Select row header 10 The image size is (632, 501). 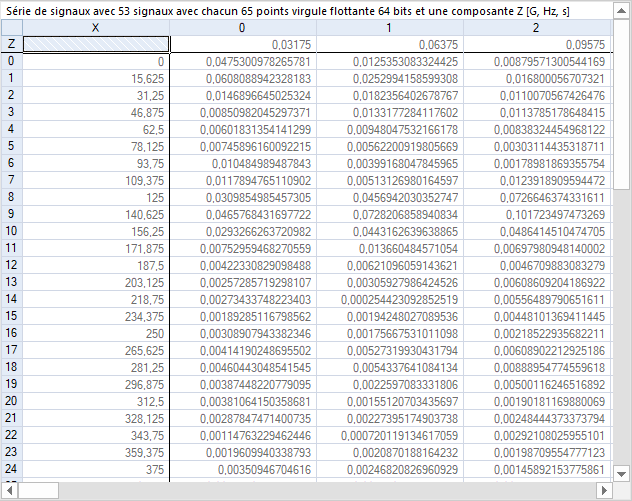[x=12, y=231]
